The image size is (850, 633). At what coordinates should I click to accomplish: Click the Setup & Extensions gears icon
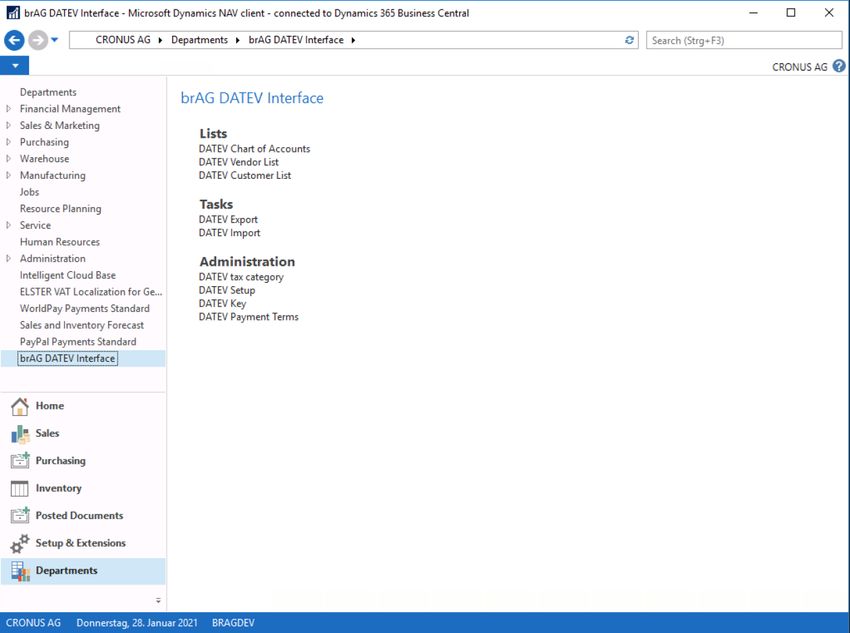pos(20,543)
